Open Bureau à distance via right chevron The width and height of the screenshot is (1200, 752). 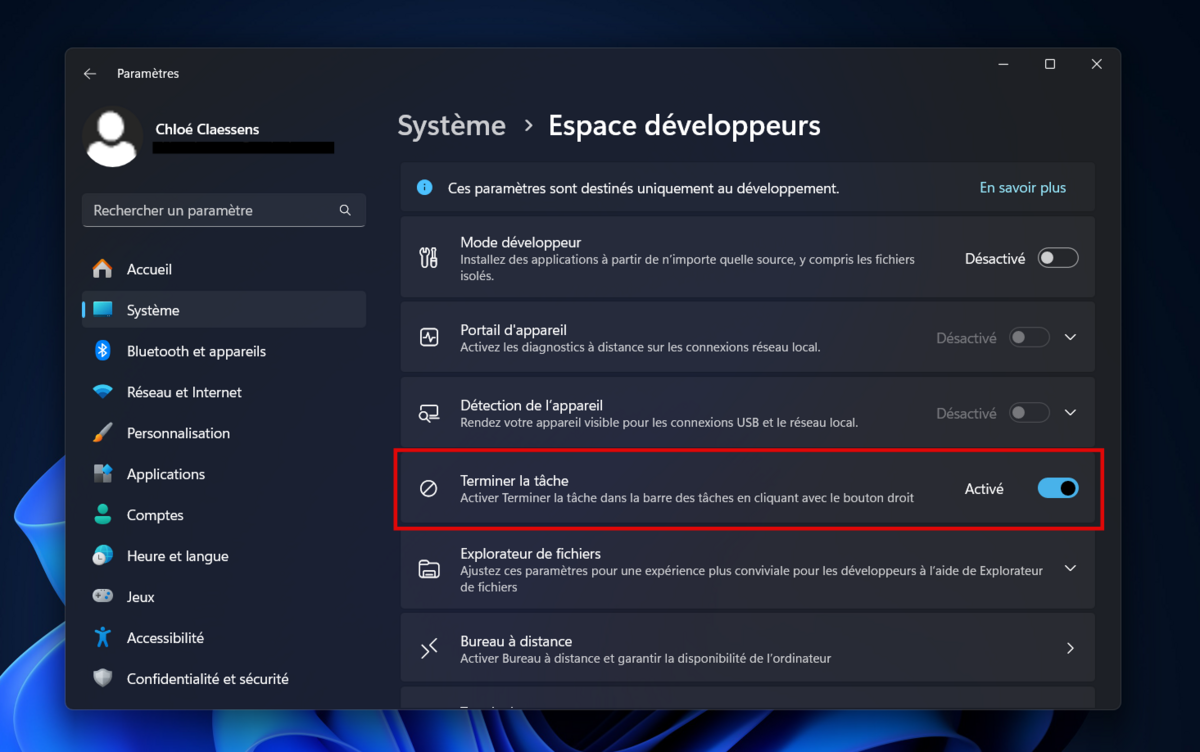click(x=1070, y=649)
